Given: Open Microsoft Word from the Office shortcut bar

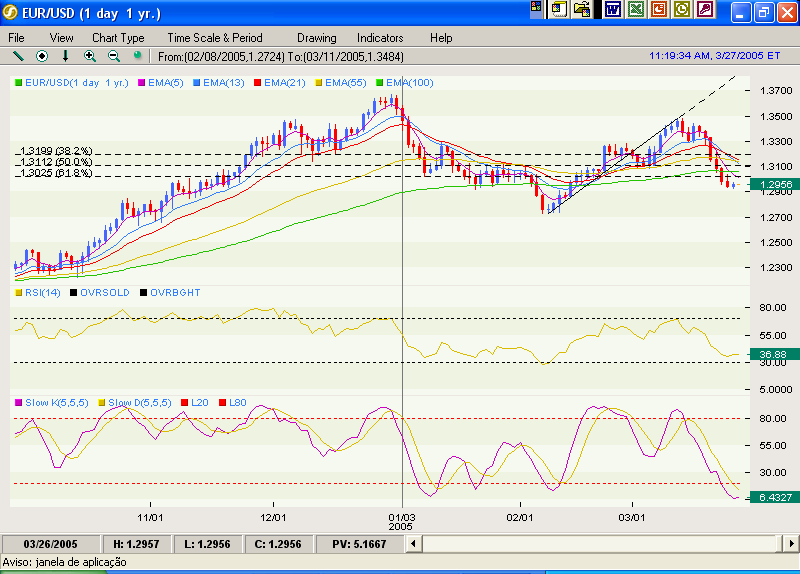Looking at the screenshot, I should [x=613, y=10].
